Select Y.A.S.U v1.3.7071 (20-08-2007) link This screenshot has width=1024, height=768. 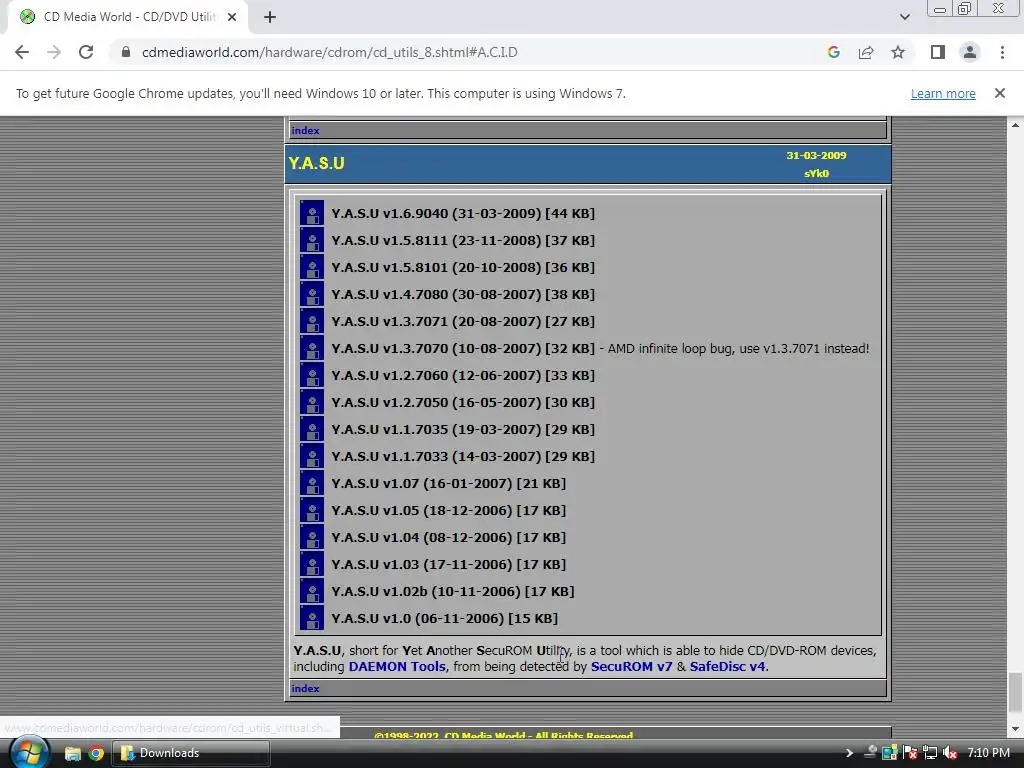pos(463,321)
